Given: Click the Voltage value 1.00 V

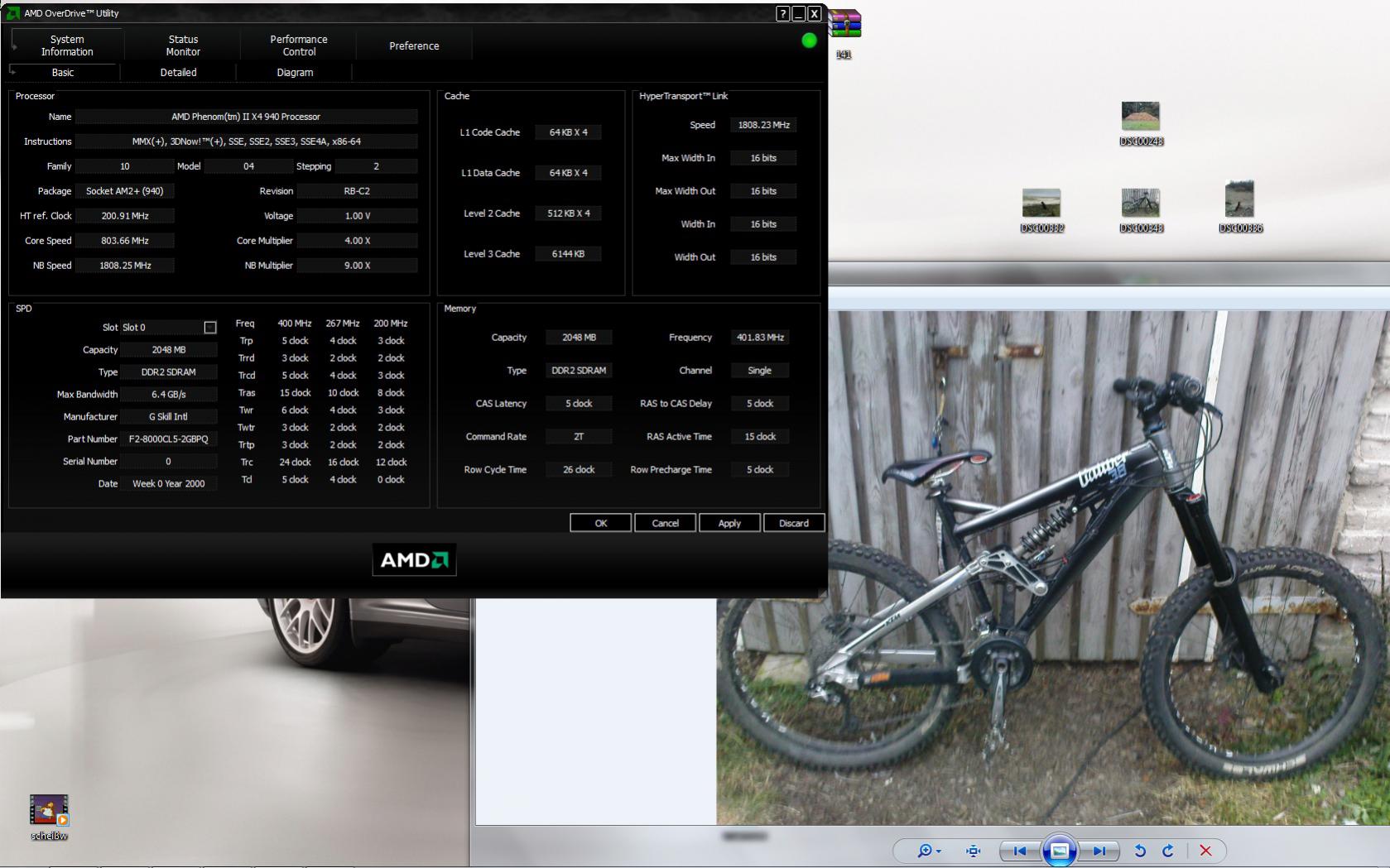Looking at the screenshot, I should [357, 216].
